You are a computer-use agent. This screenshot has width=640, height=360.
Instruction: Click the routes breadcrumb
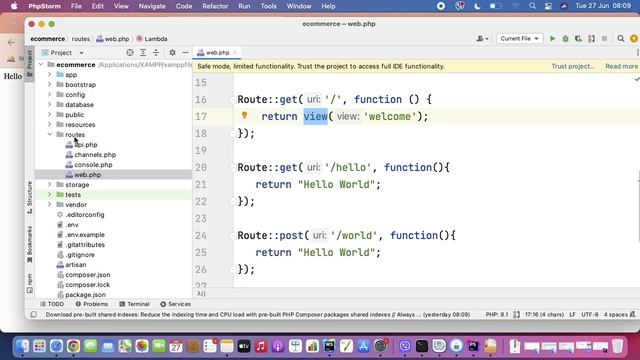tap(81, 39)
